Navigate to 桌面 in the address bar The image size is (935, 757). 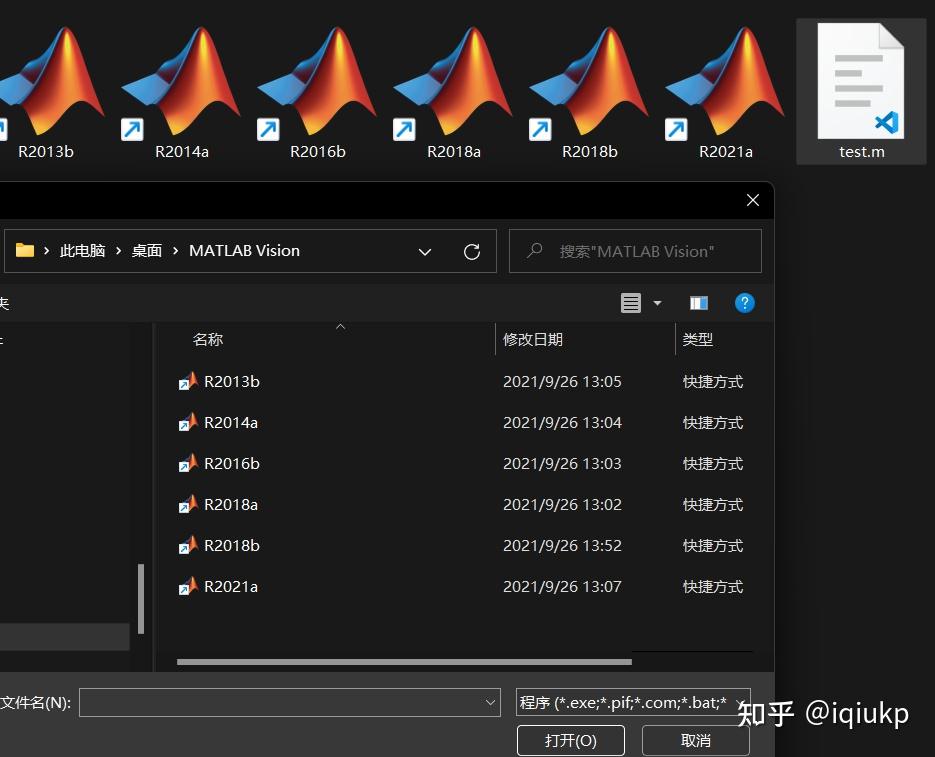pos(147,251)
